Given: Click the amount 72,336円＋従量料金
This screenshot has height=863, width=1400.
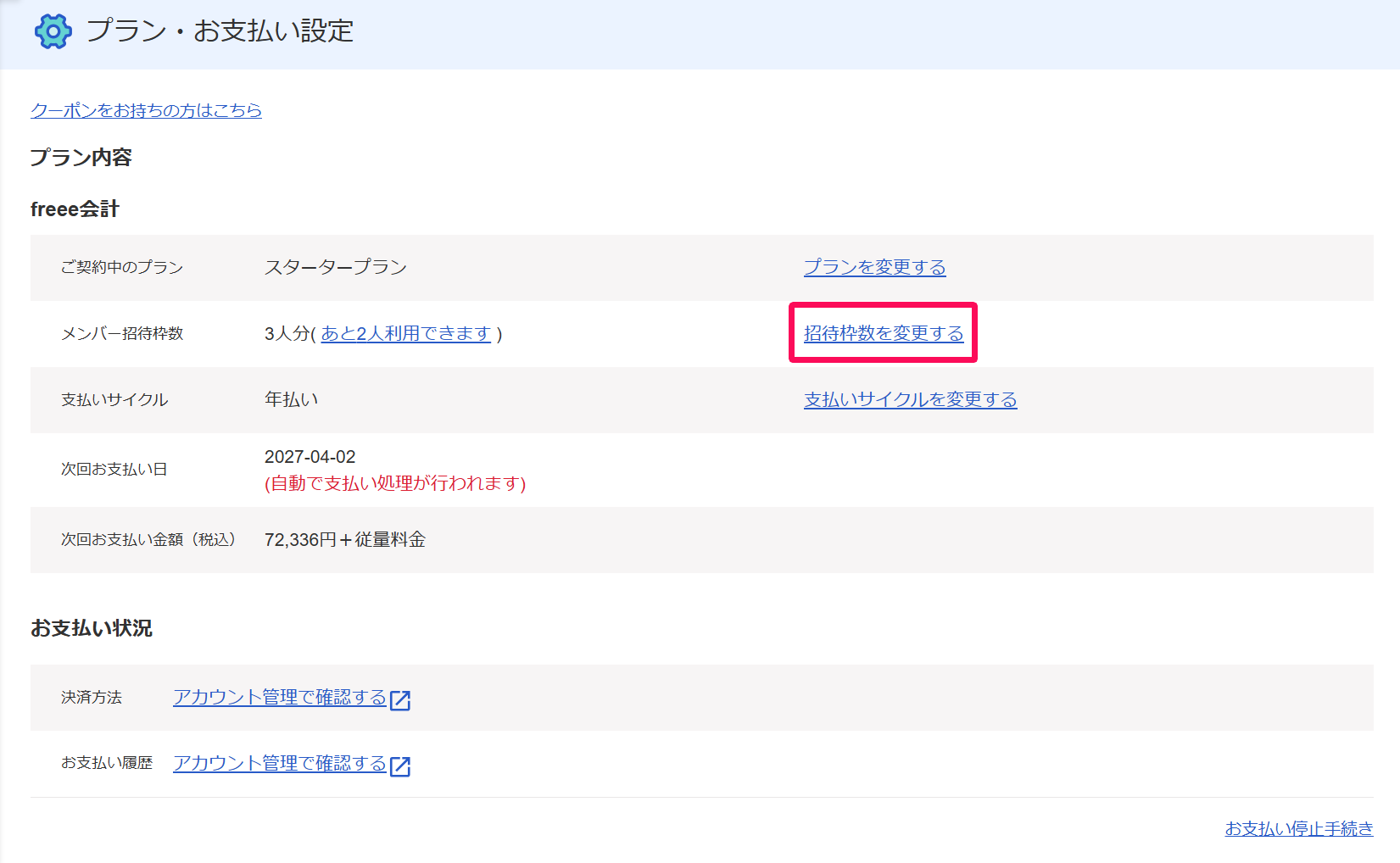Looking at the screenshot, I should click(345, 540).
